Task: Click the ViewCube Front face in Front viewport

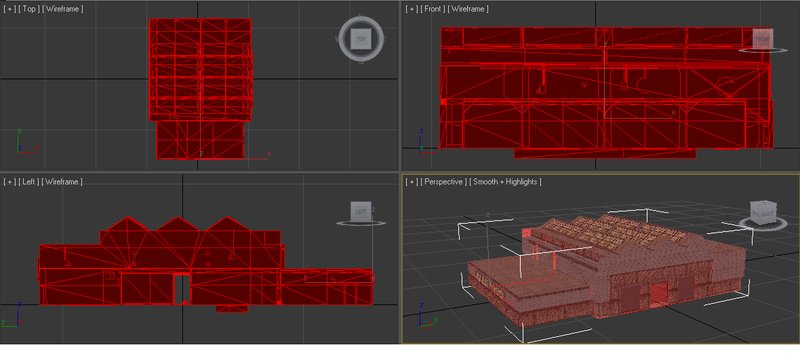Action: tap(763, 38)
